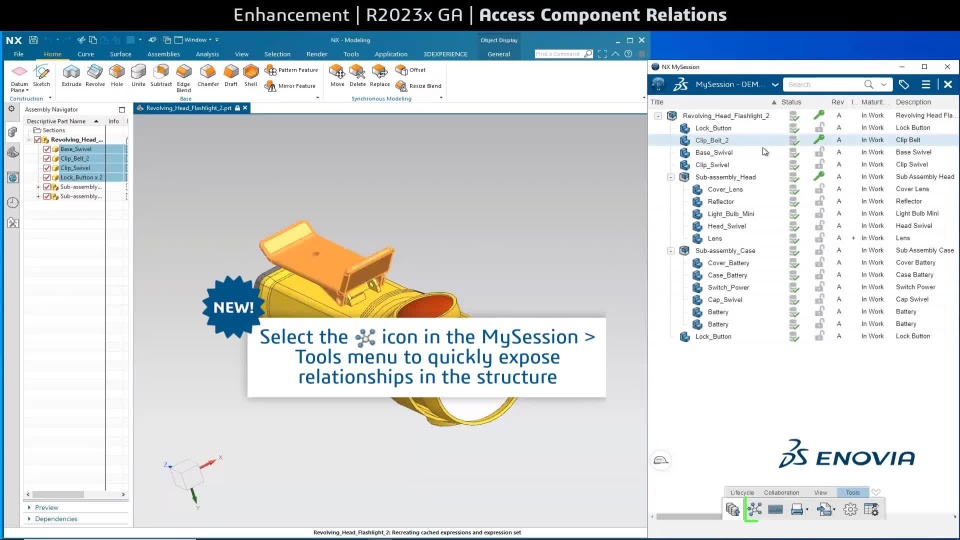Click the Mirror Feature command
The height and width of the screenshot is (540, 960).
(x=290, y=86)
